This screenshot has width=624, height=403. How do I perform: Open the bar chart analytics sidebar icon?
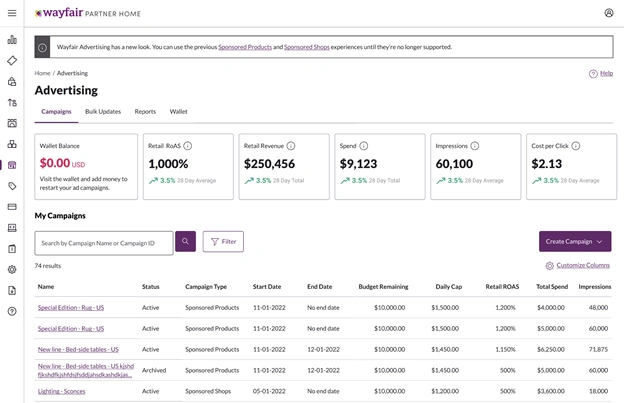pos(12,39)
